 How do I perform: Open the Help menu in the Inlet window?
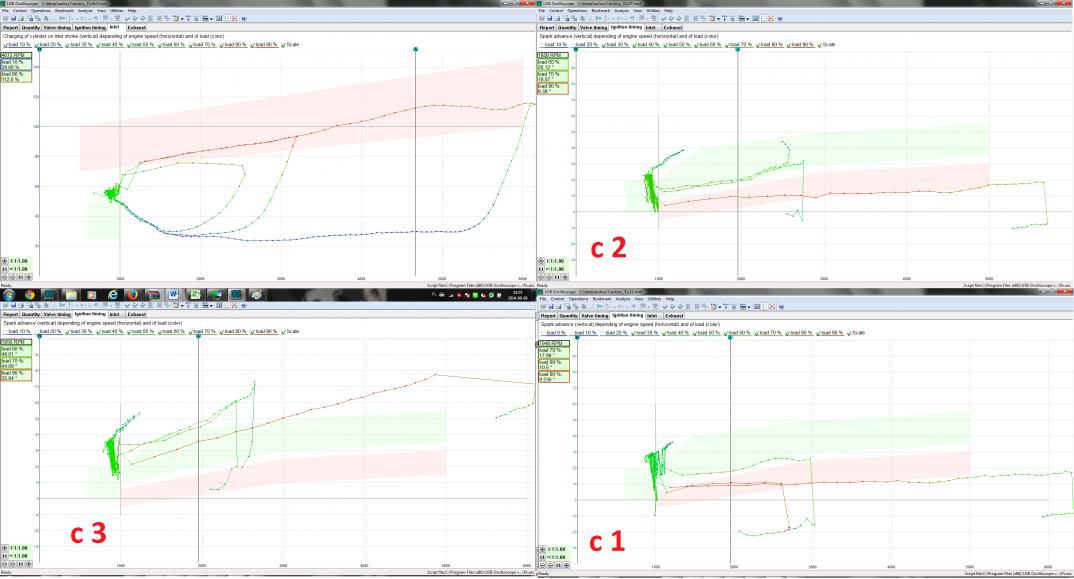(132, 10)
